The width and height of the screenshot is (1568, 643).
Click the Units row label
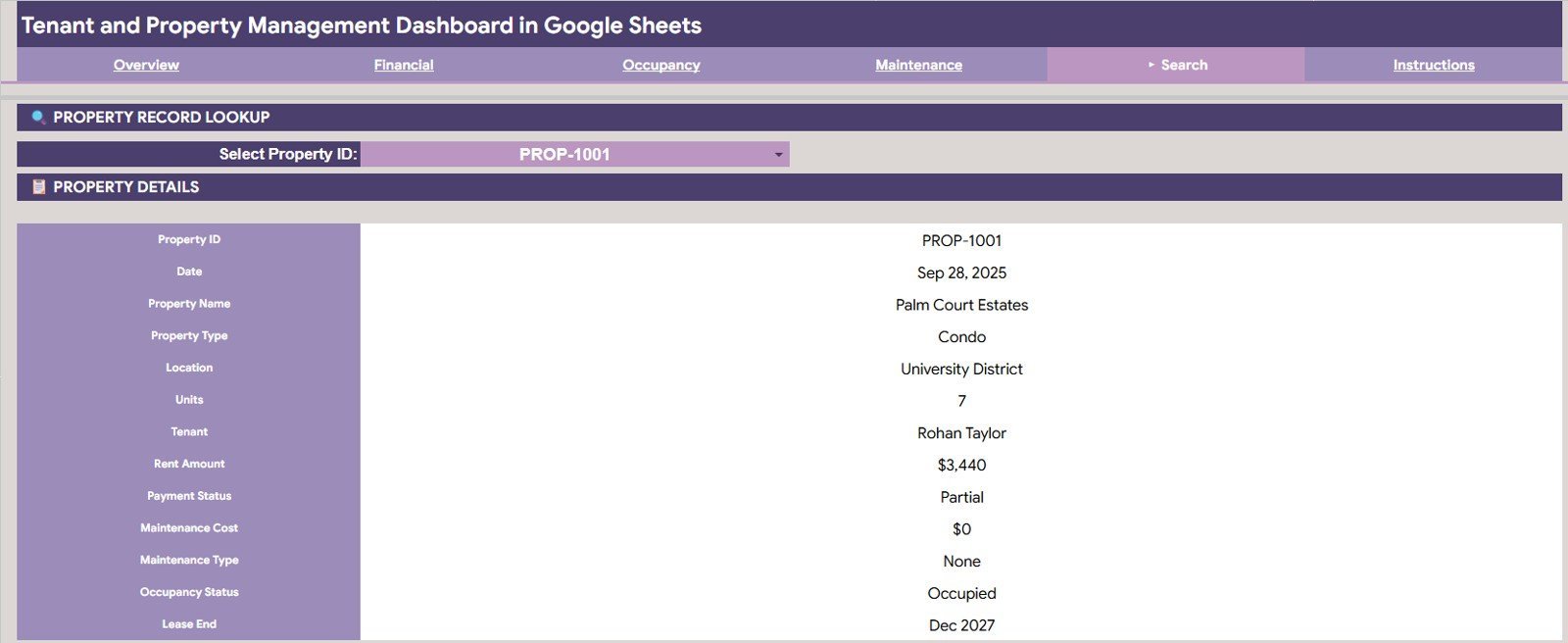coord(189,400)
